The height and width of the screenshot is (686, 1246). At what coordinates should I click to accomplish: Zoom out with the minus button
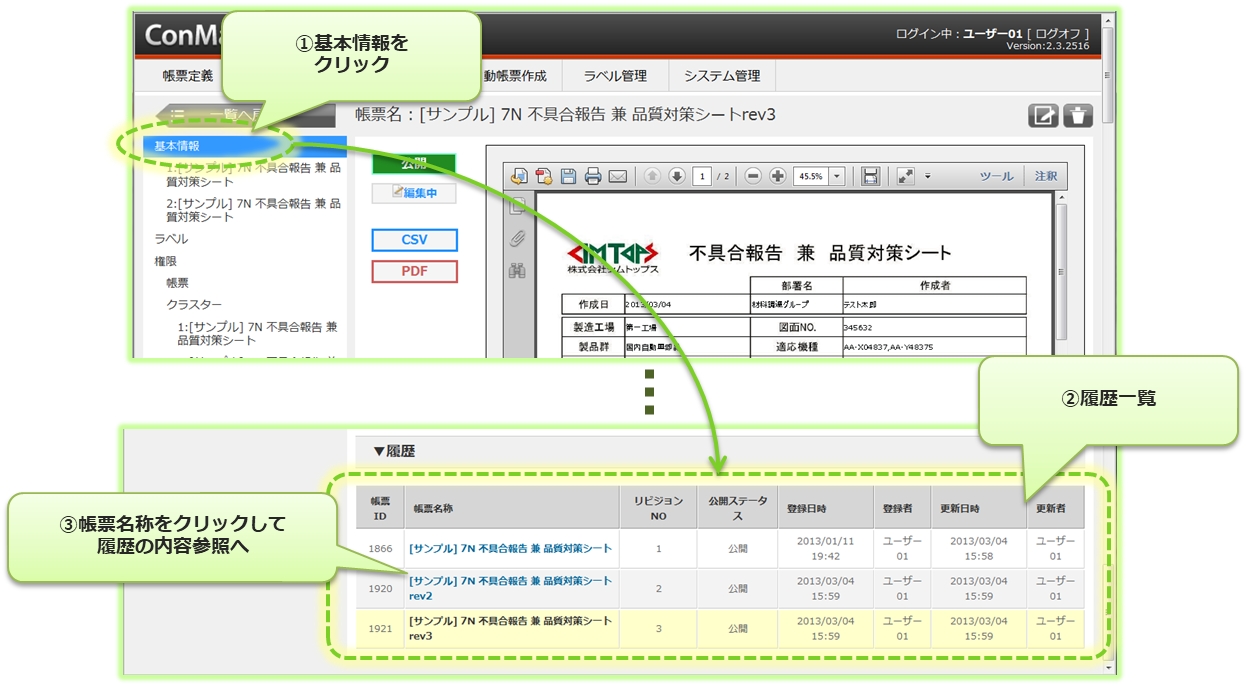[753, 176]
